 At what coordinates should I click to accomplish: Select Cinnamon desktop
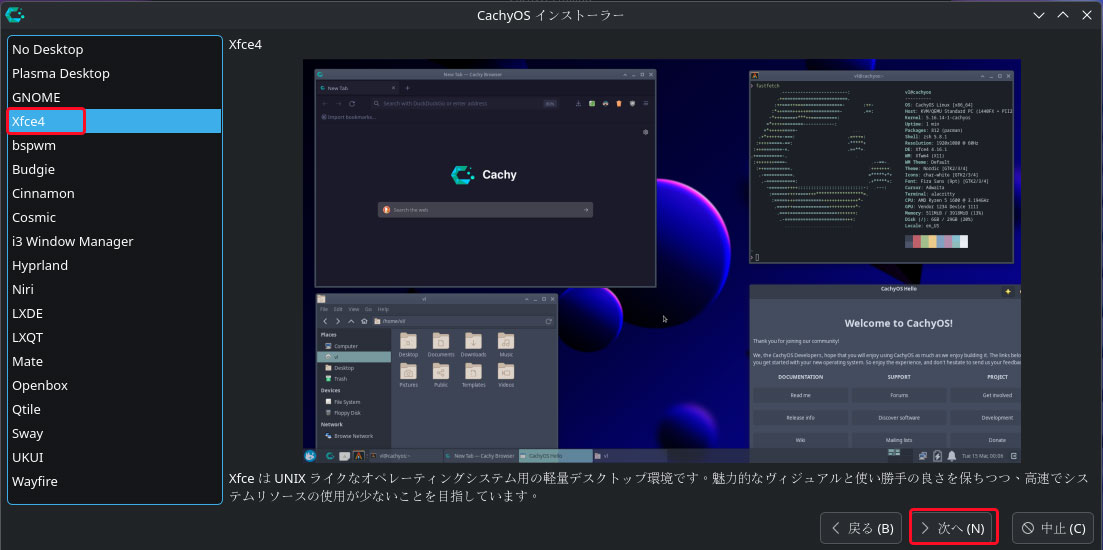[x=115, y=193]
